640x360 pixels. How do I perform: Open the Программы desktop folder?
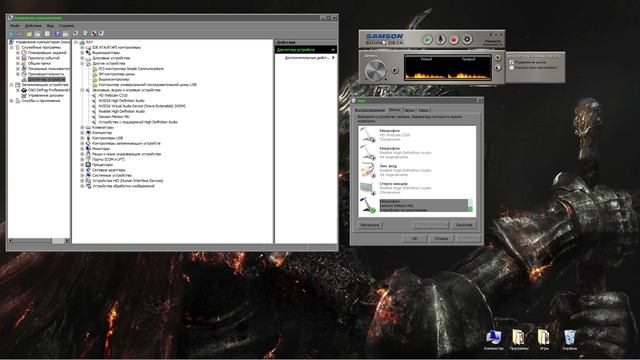coord(519,340)
